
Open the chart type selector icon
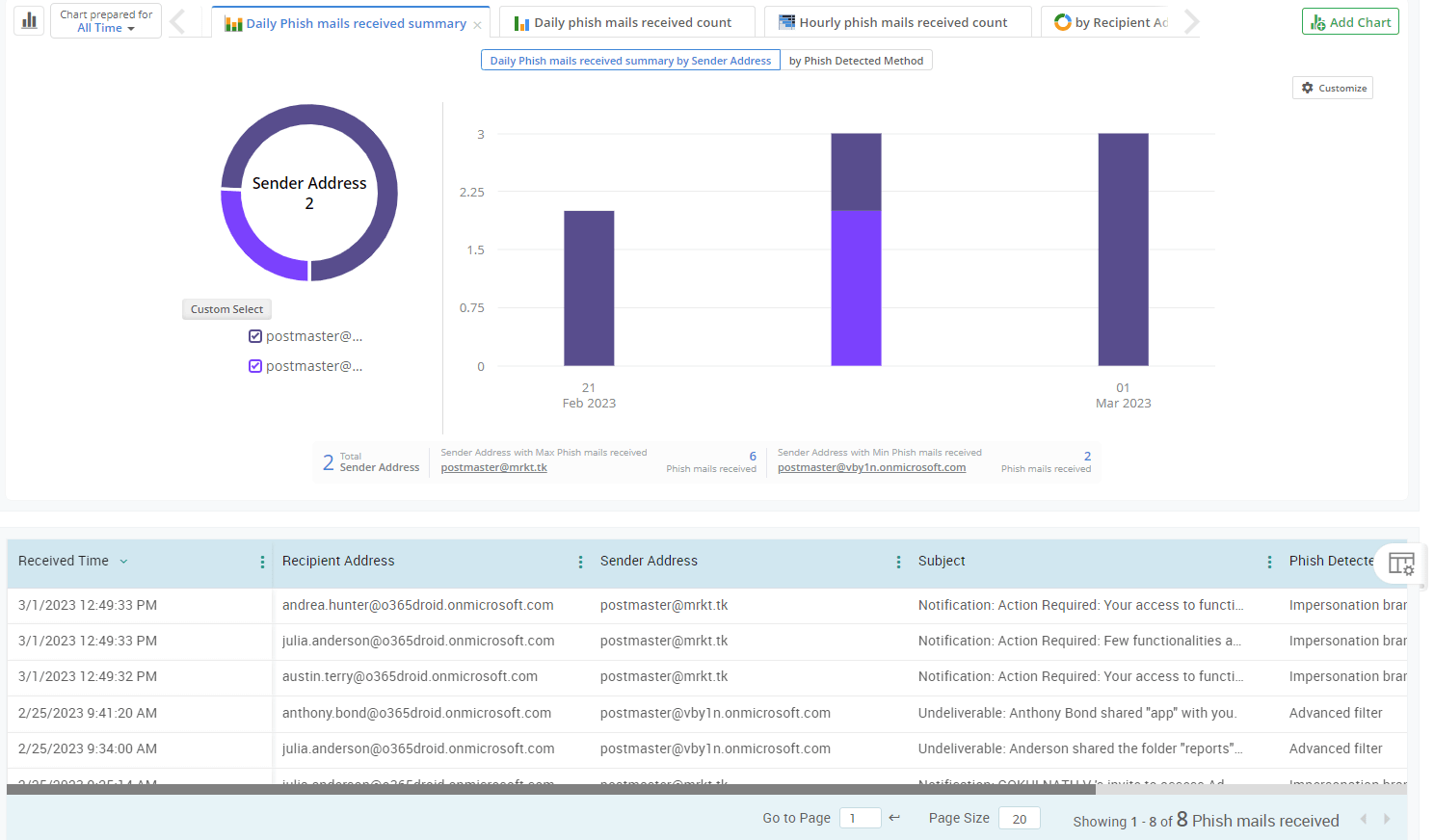pyautogui.click(x=28, y=20)
